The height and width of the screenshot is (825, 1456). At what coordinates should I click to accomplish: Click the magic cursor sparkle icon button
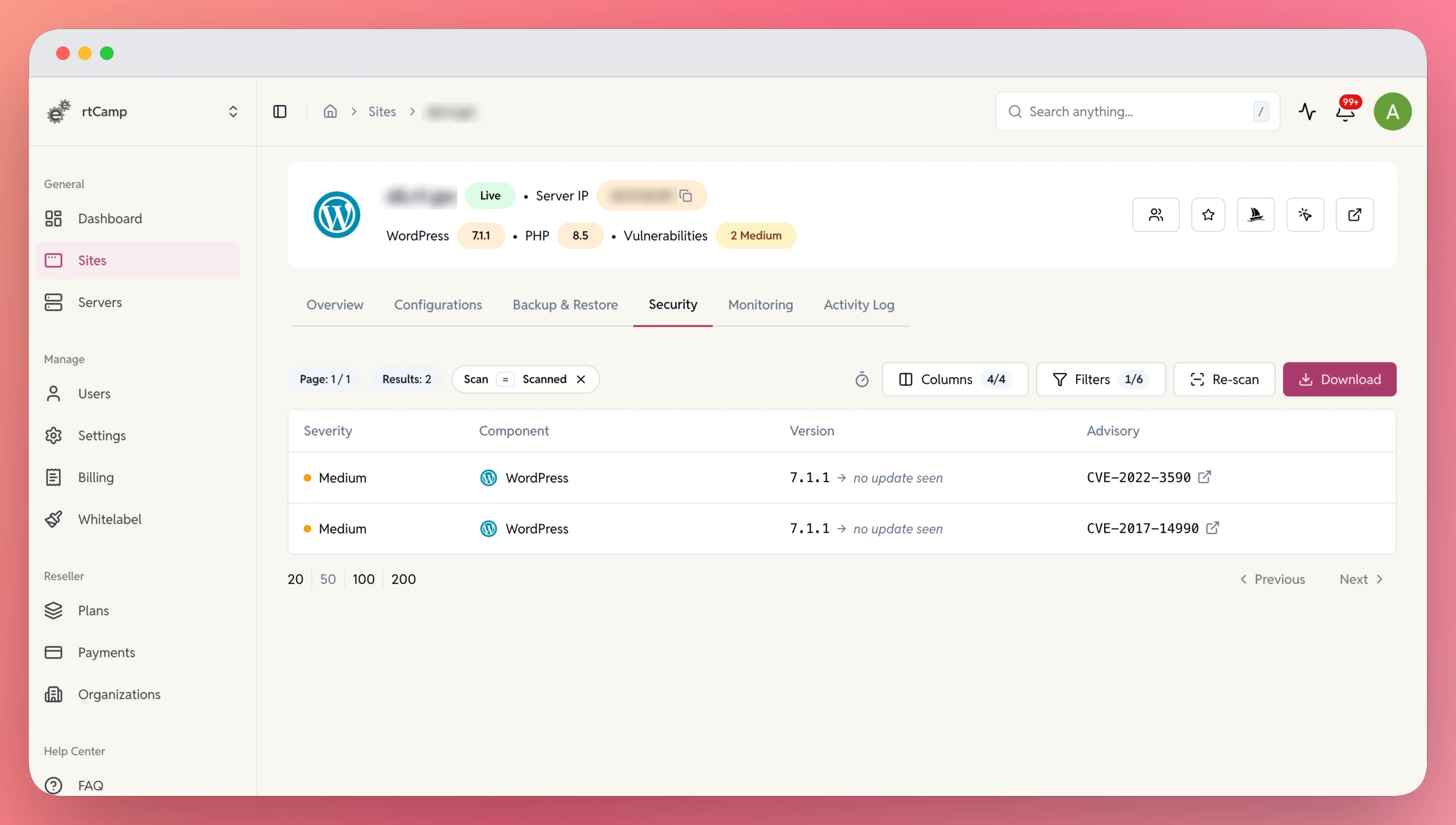pos(1305,215)
